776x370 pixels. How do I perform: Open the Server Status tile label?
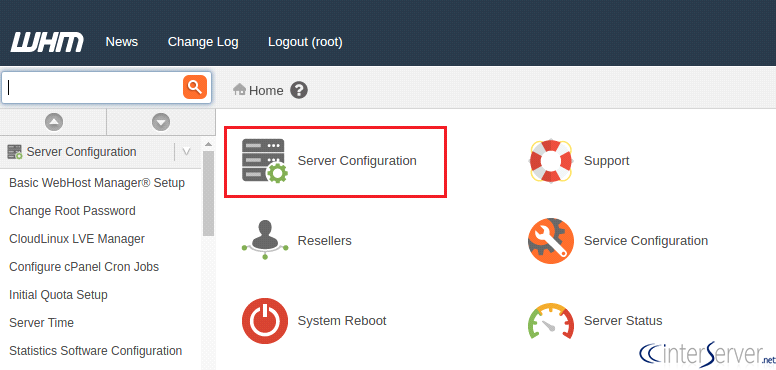623,321
